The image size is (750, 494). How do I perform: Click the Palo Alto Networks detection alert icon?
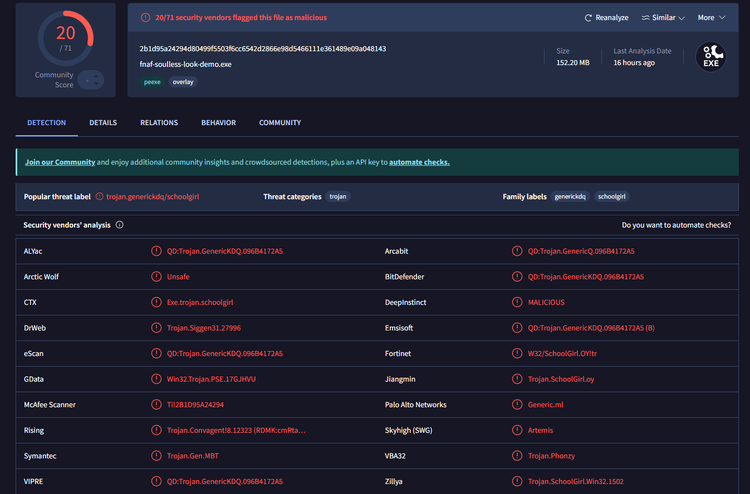pos(517,405)
